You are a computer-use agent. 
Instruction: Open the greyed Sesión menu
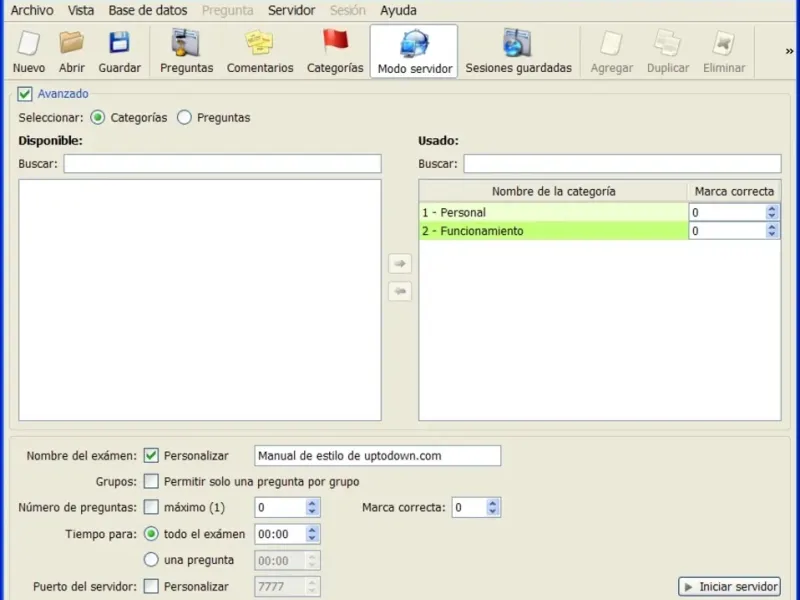coord(347,10)
